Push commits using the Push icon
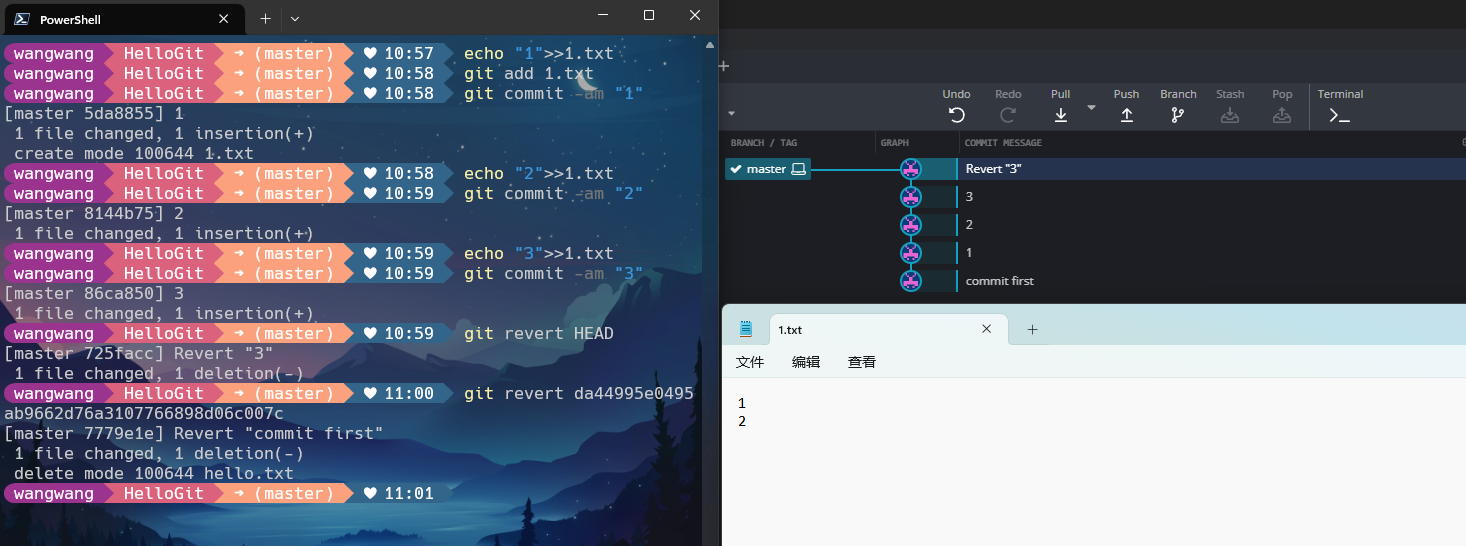1466x546 pixels. [x=1126, y=115]
